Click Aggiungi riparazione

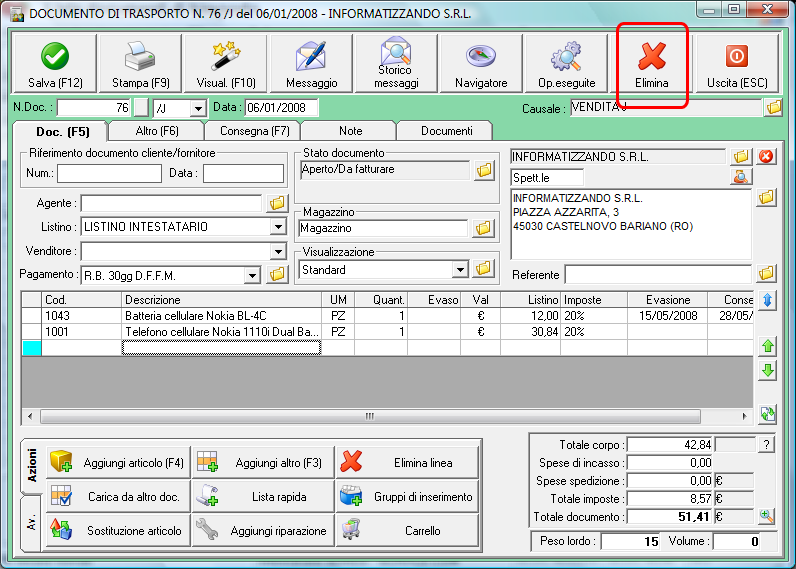pyautogui.click(x=263, y=530)
